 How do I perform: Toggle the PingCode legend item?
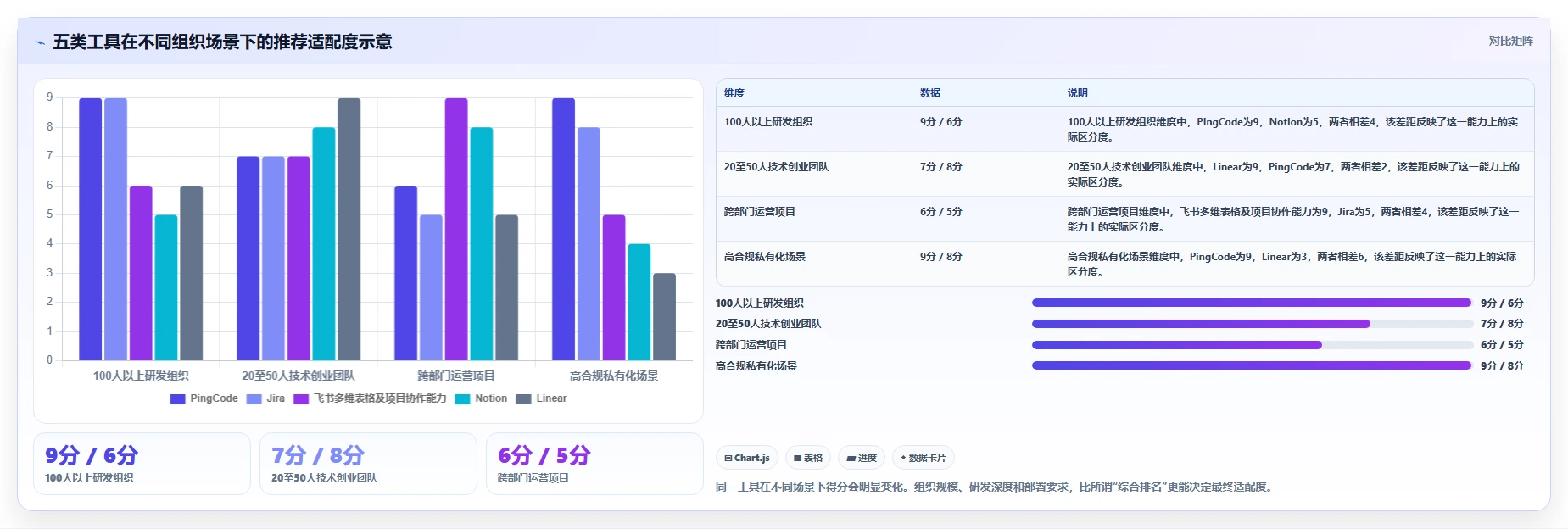204,398
